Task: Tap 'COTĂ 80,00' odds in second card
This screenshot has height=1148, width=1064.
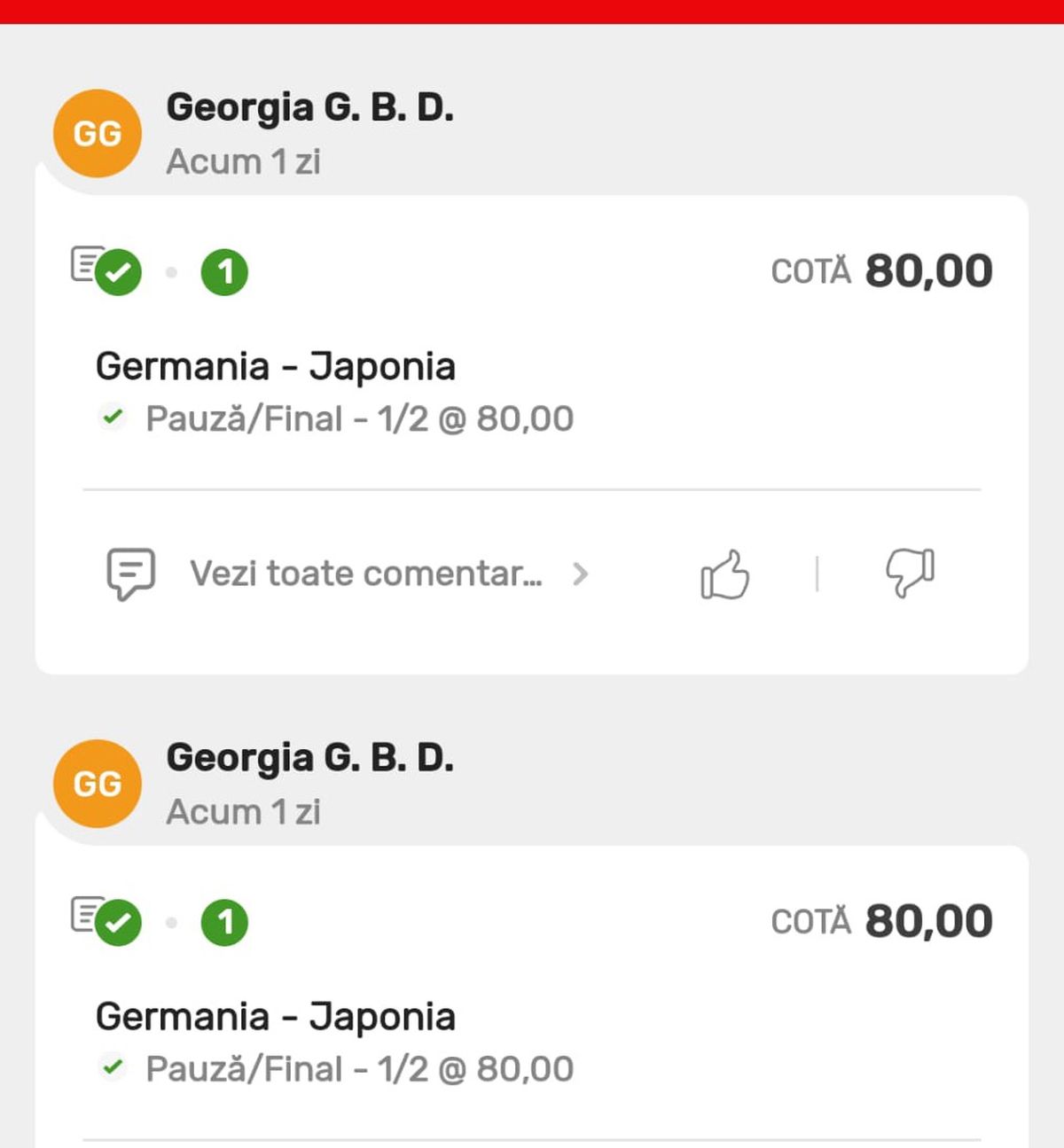Action: (x=882, y=922)
